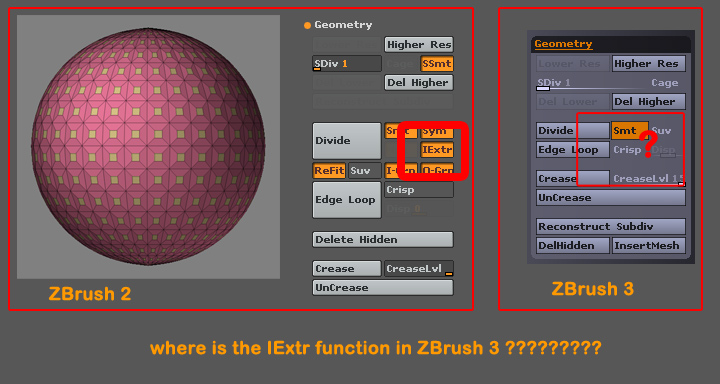Click Higher Res in ZBrush 3 panel
Screen dimensions: 720x384
(649, 63)
